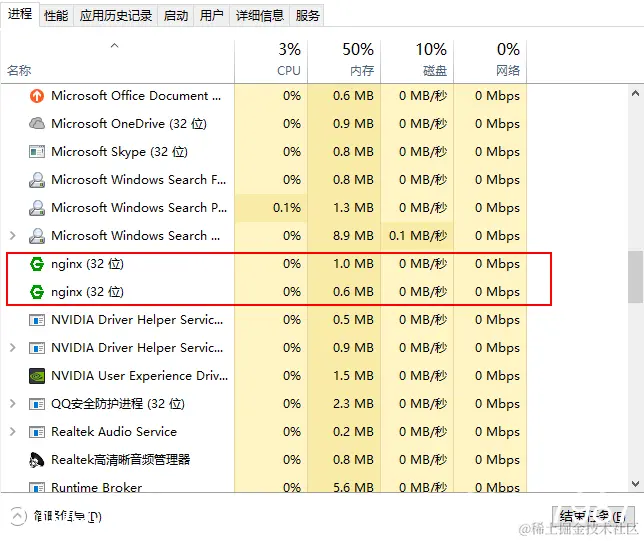Sort by the 磁盘 column header
This screenshot has width=644, height=541.
[x=417, y=60]
